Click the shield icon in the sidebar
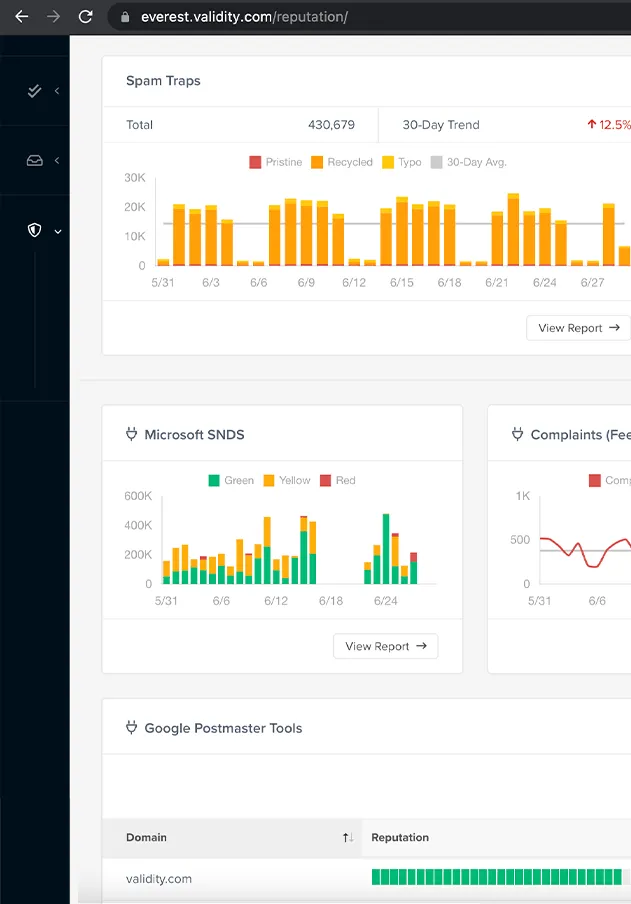This screenshot has width=631, height=904. point(35,230)
